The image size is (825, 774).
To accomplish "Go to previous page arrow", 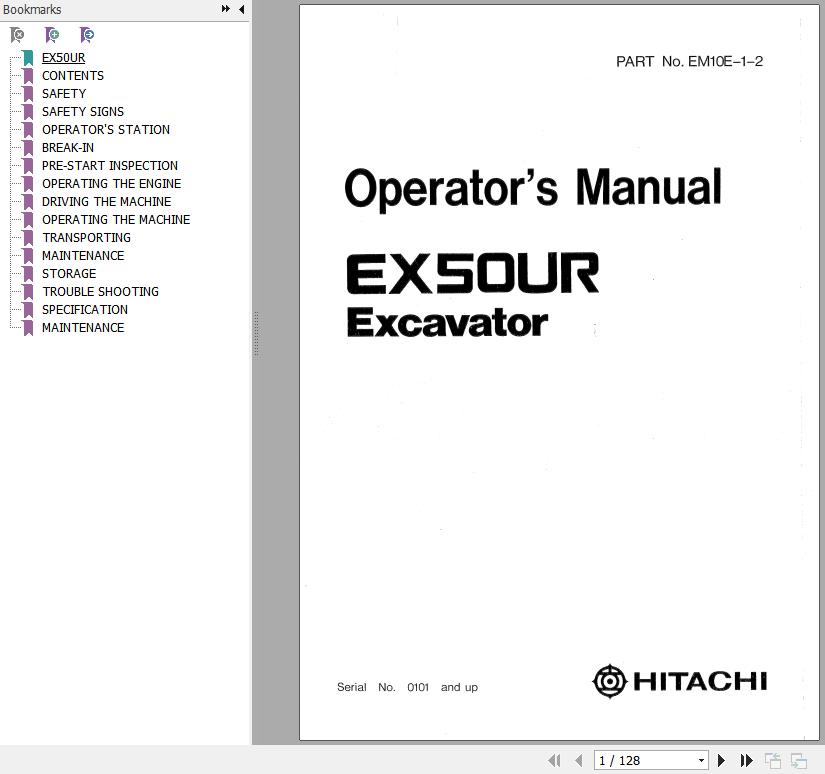I will click(x=579, y=760).
